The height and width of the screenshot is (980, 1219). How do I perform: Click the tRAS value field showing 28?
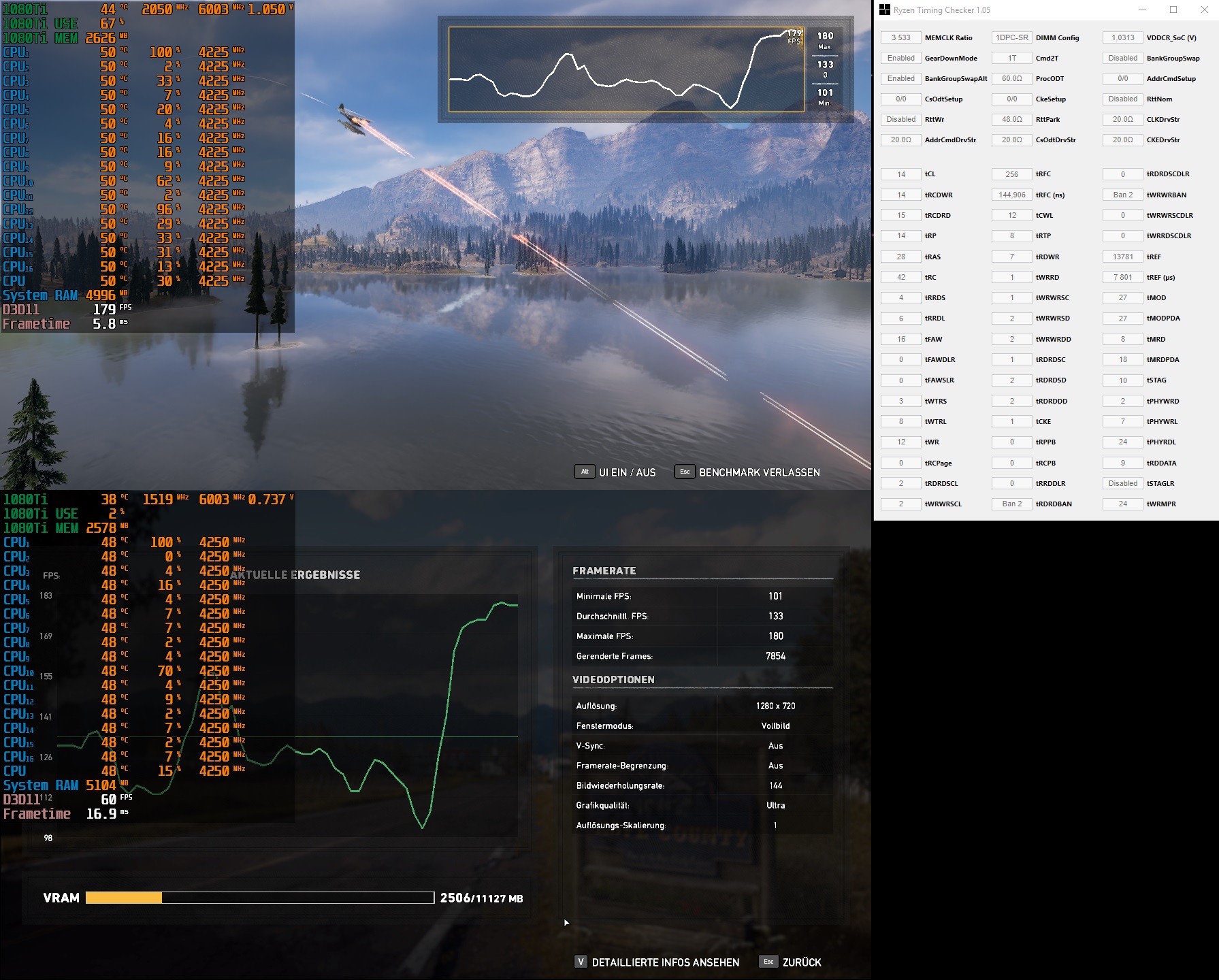pyautogui.click(x=901, y=257)
